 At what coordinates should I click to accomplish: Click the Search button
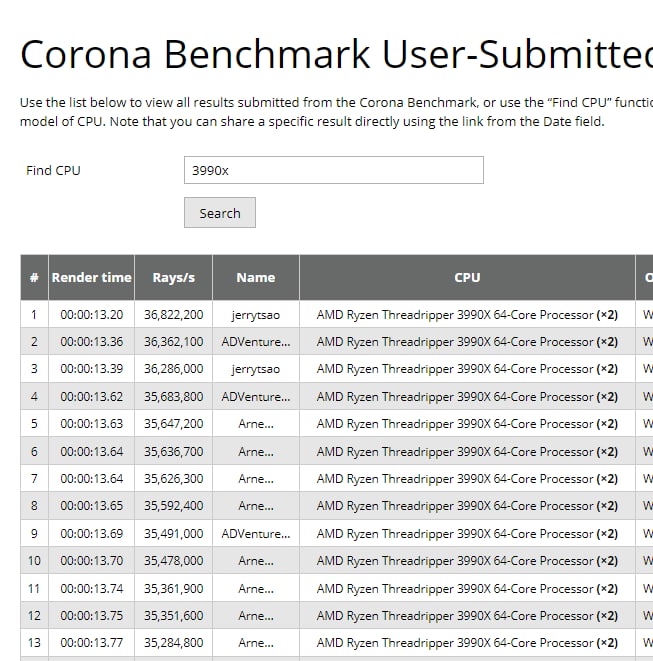(220, 213)
